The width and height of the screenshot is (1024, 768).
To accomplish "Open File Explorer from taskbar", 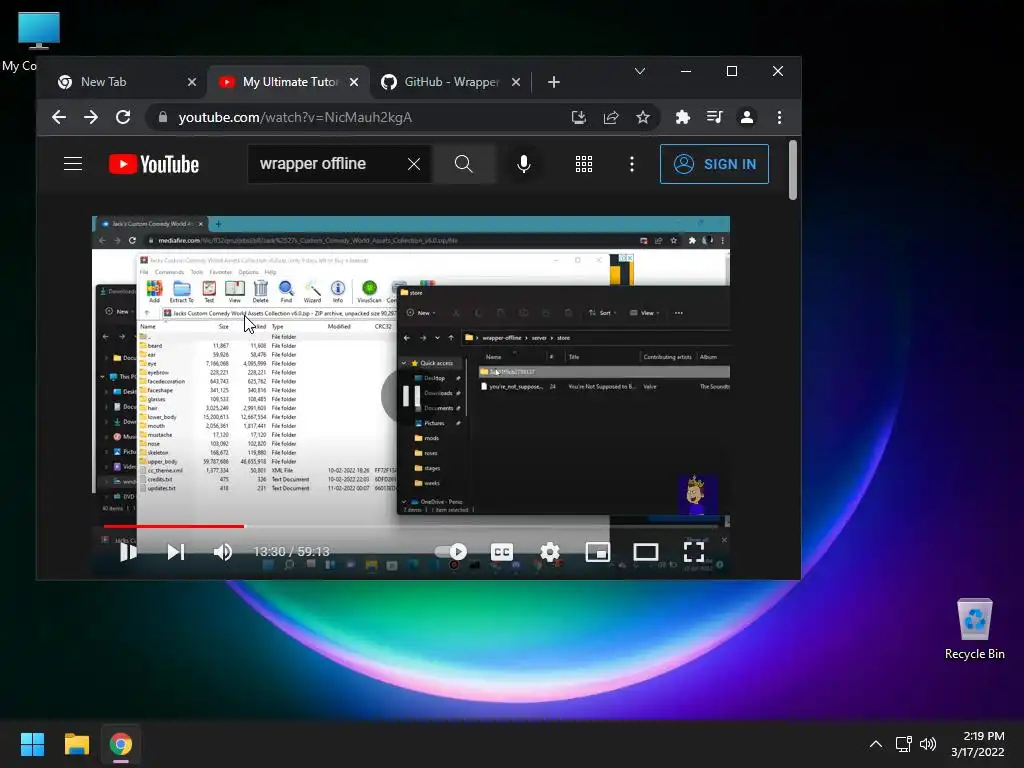I will pos(76,744).
